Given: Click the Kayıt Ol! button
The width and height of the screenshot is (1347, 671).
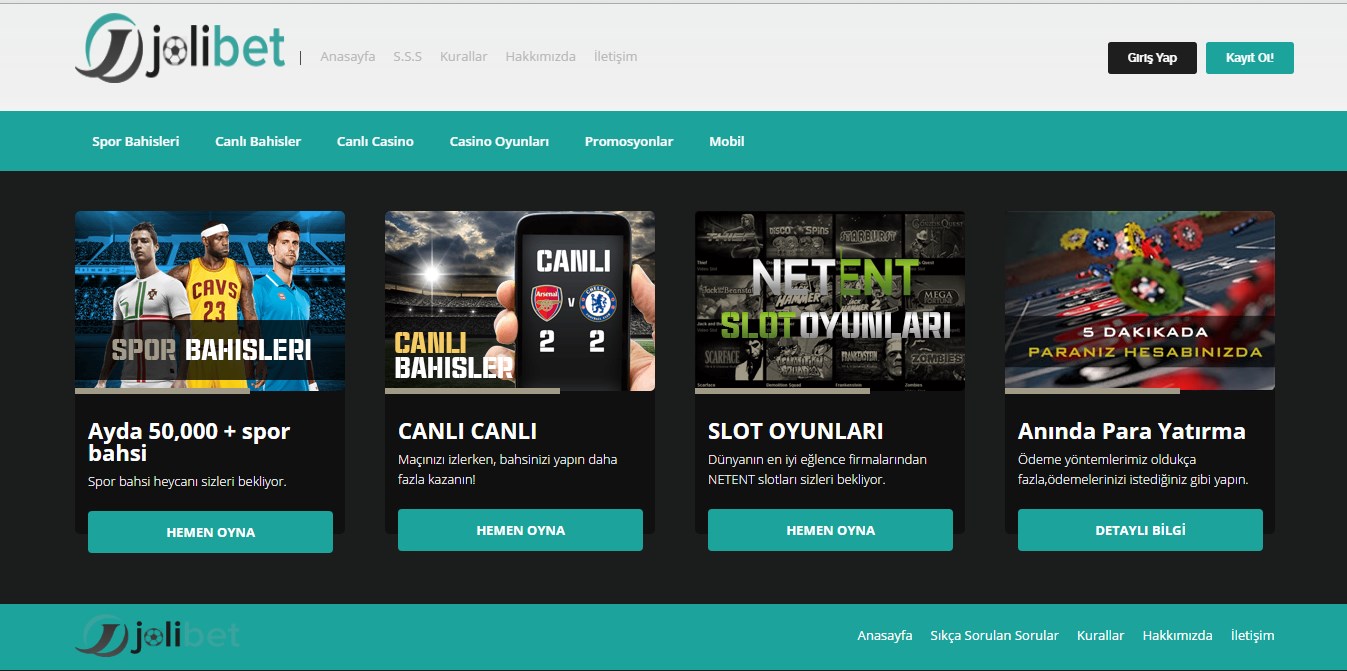Looking at the screenshot, I should coord(1250,58).
